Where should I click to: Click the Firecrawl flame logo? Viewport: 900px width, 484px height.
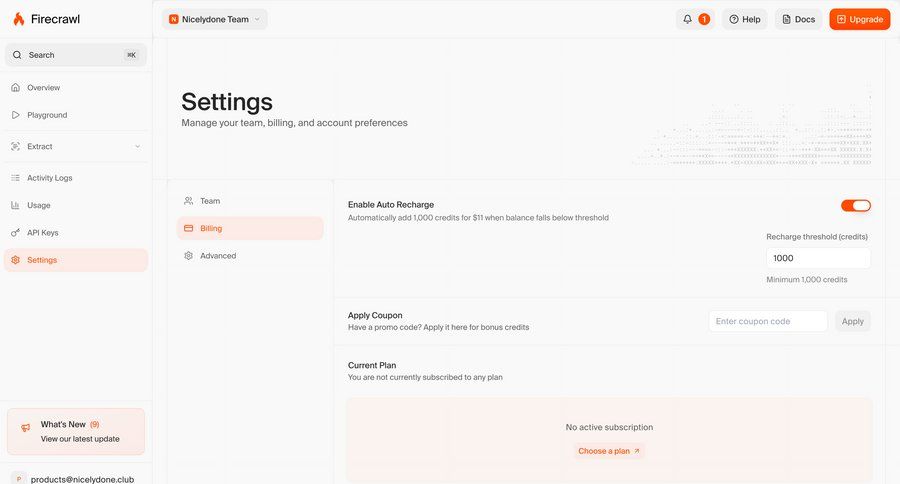(x=19, y=19)
